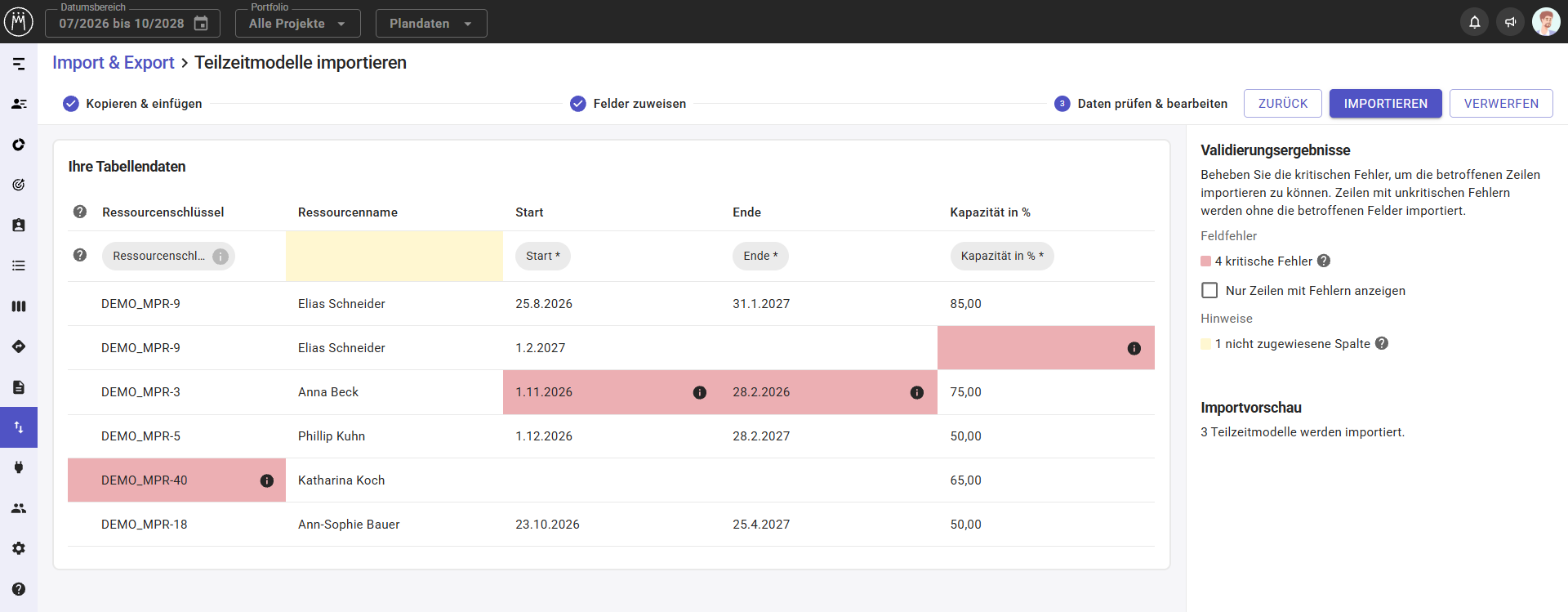
Task: Open the settings gear in the sidebar
Action: click(19, 548)
